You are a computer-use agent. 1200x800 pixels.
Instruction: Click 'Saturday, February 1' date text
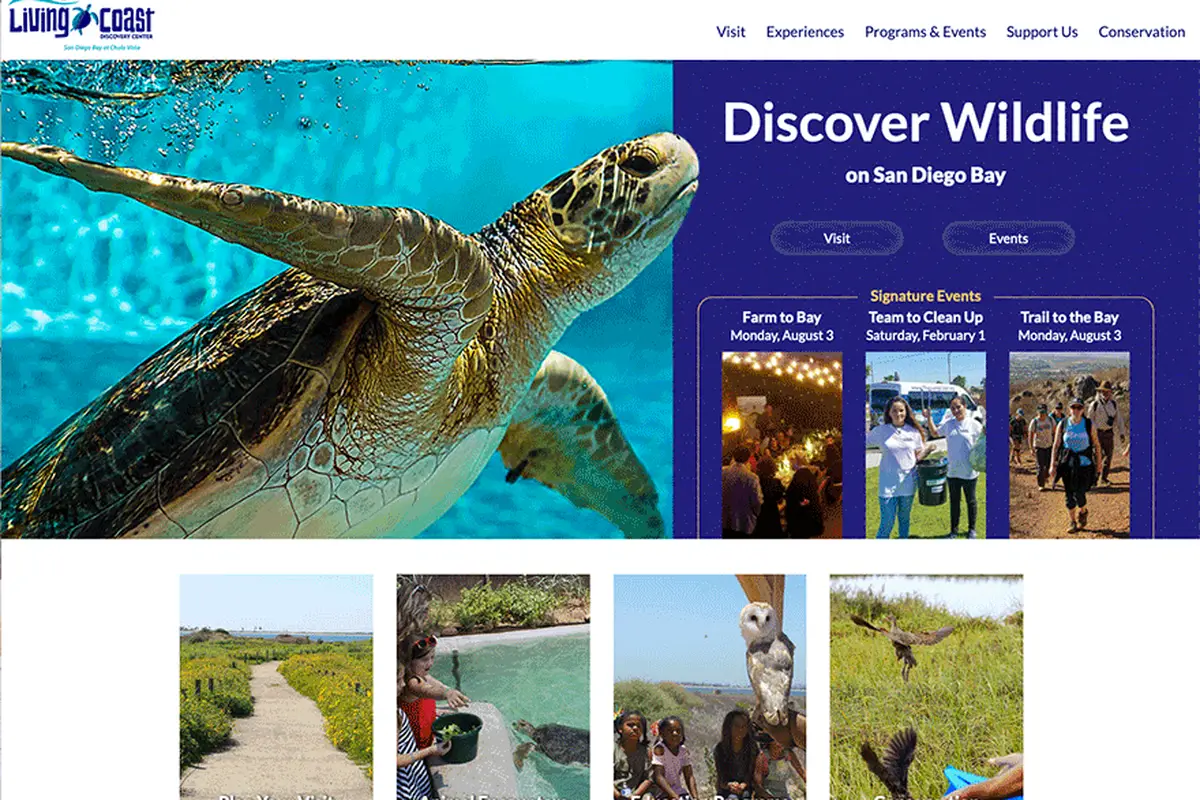click(926, 336)
